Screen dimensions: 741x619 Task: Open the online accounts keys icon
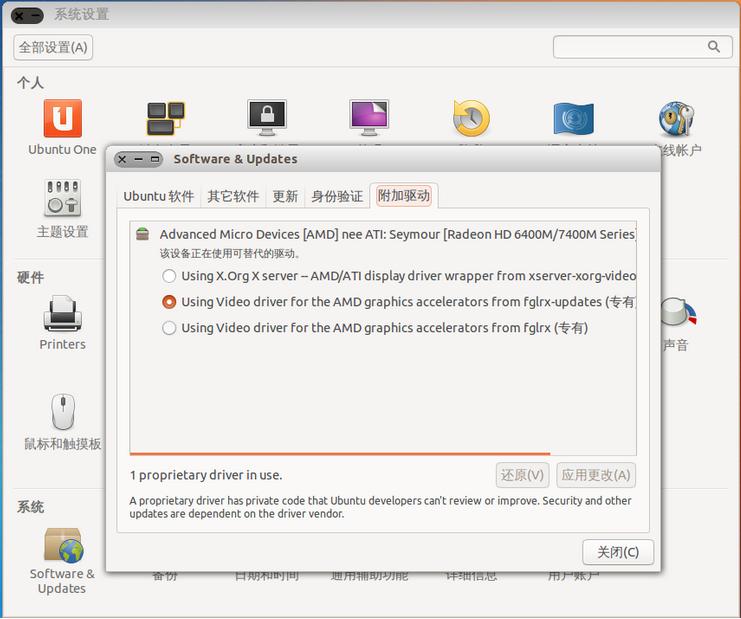click(x=676, y=118)
